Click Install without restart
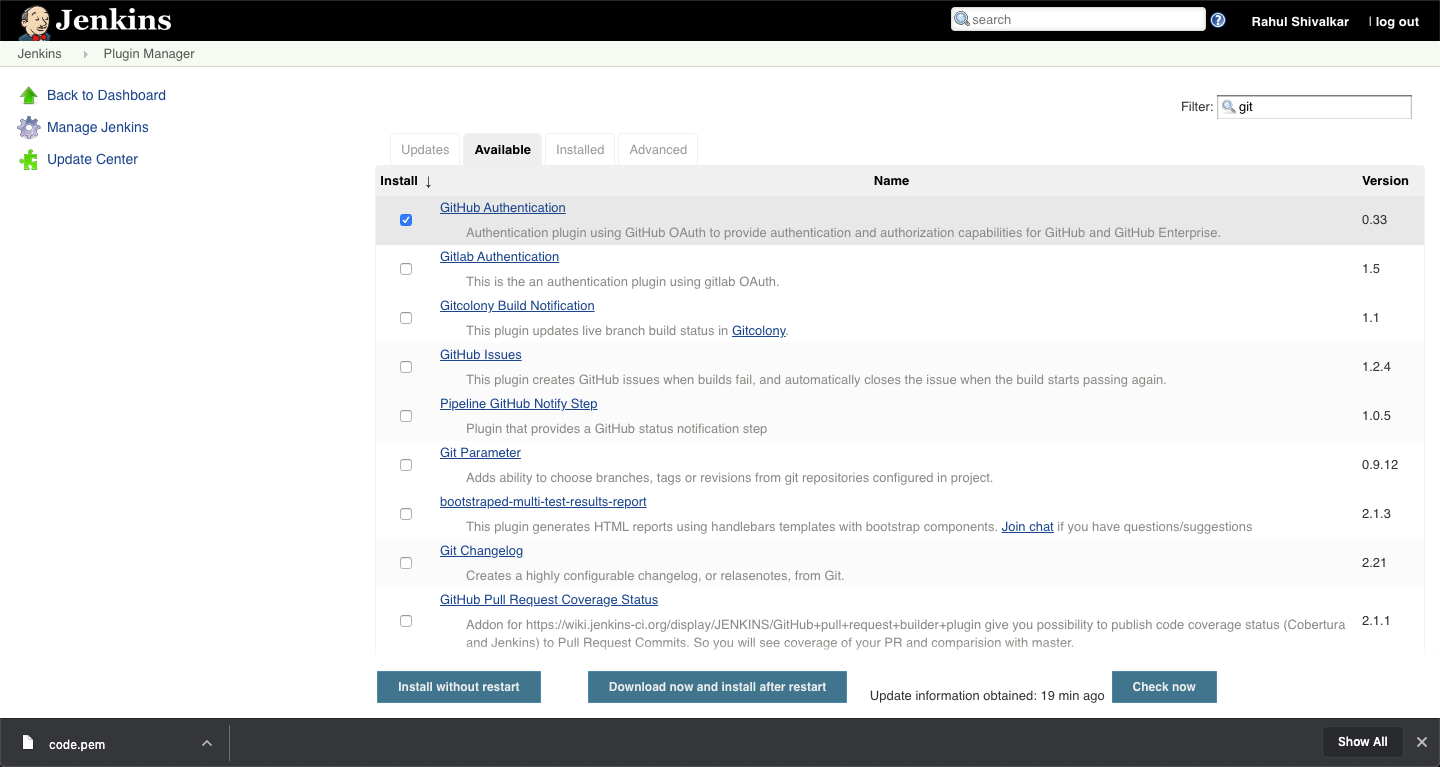The height and width of the screenshot is (767, 1440). click(x=458, y=687)
